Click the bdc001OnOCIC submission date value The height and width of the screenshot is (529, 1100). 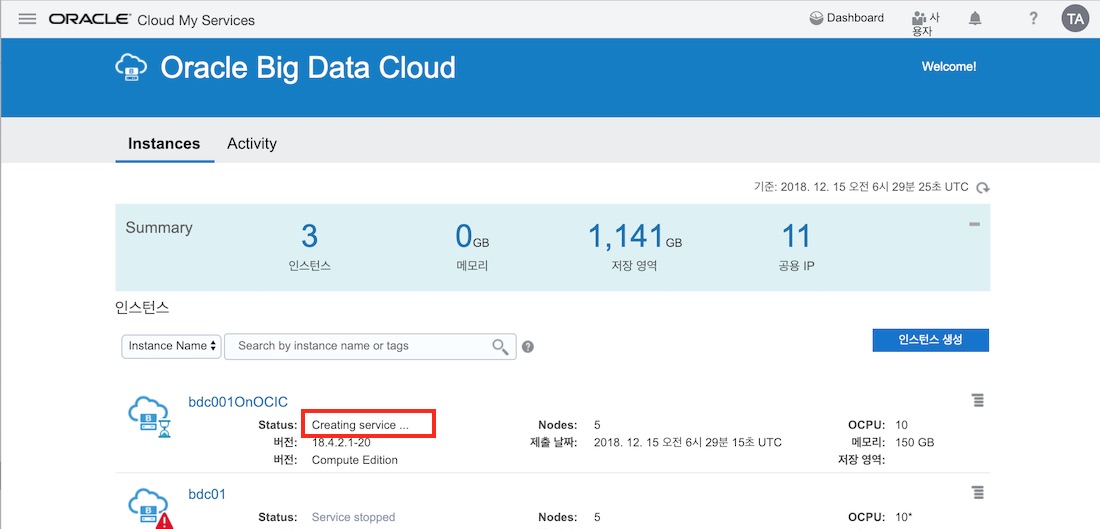coord(688,442)
